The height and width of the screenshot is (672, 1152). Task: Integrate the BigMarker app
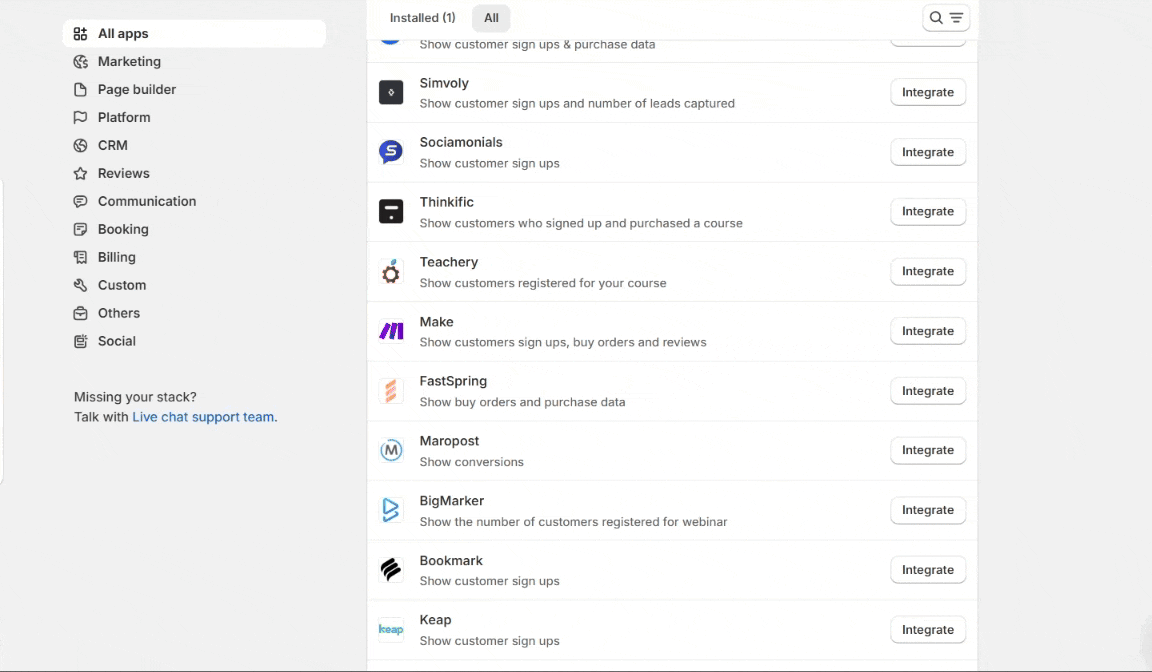[928, 510]
